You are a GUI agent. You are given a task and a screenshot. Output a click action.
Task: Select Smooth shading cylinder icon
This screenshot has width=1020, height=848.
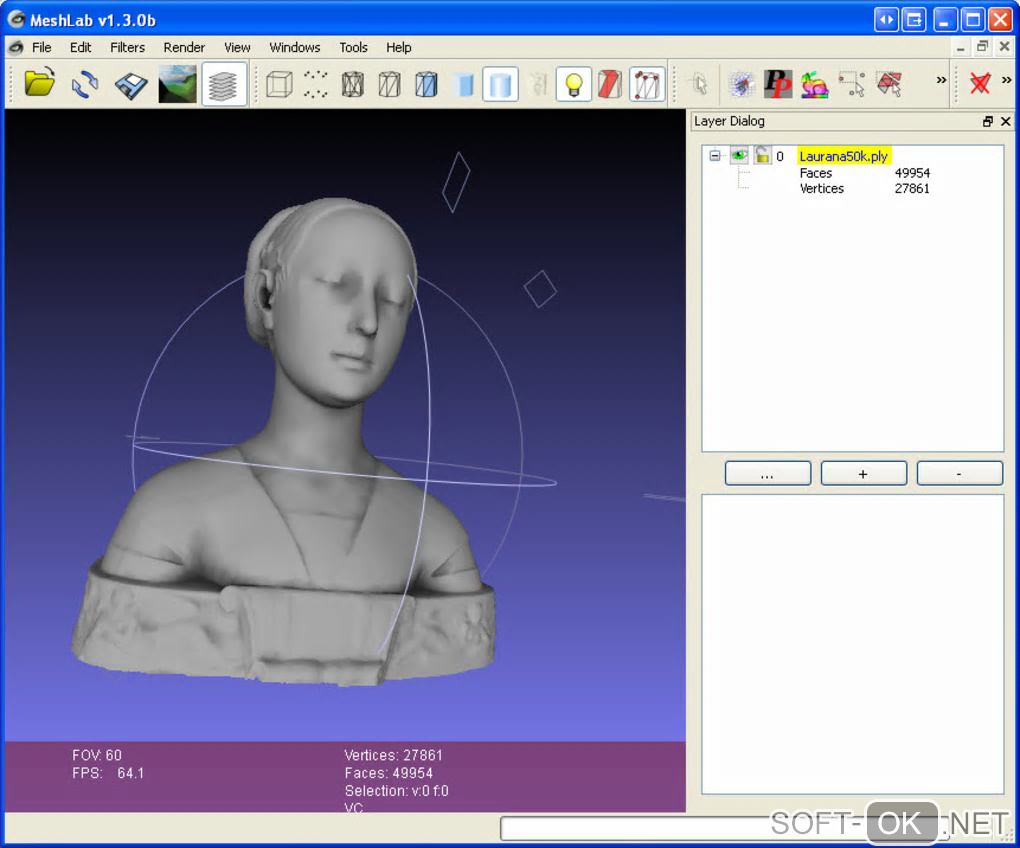click(500, 84)
